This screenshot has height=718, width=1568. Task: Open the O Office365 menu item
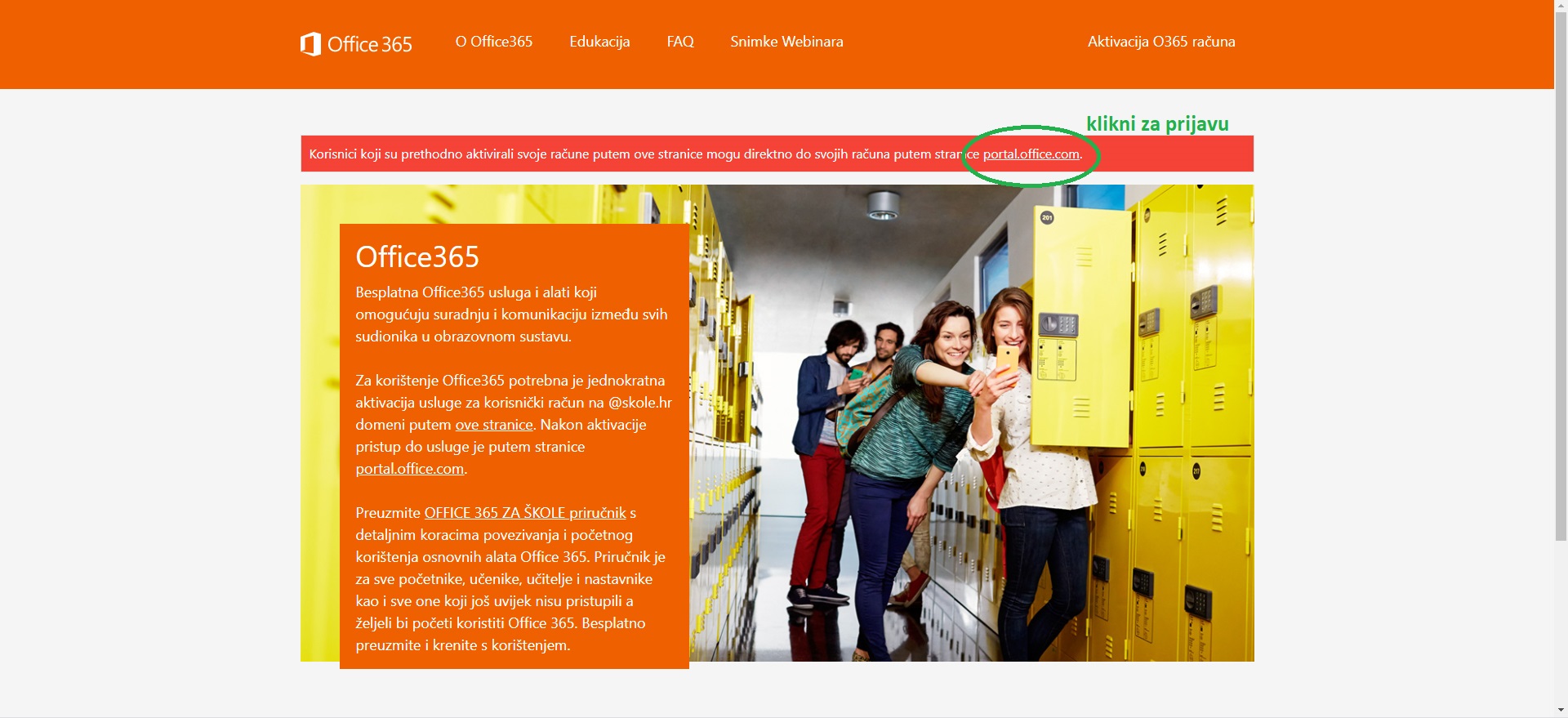[494, 42]
